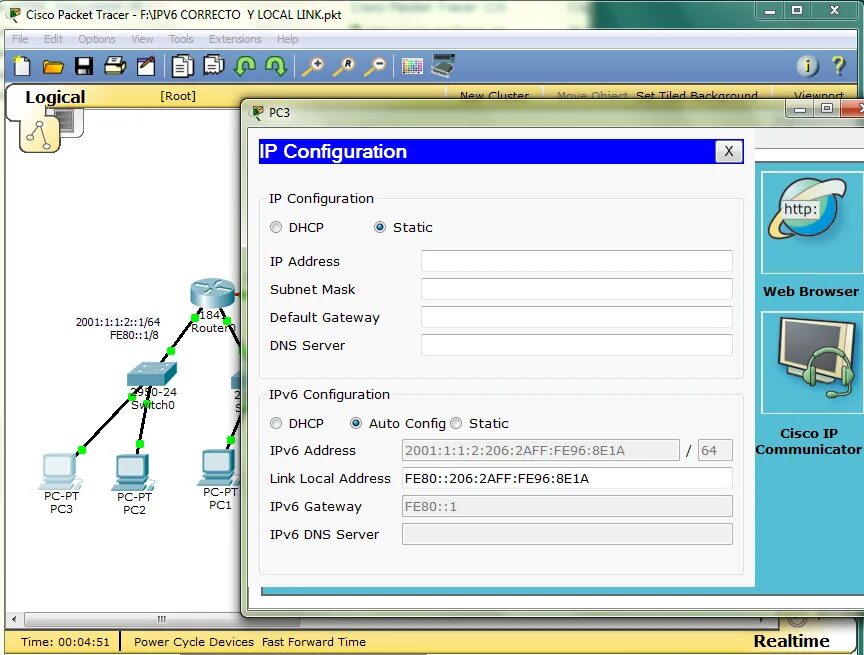Viewport: 864px width, 655px height.
Task: Click the horizontal scrollbar left arrow
Action: point(14,619)
